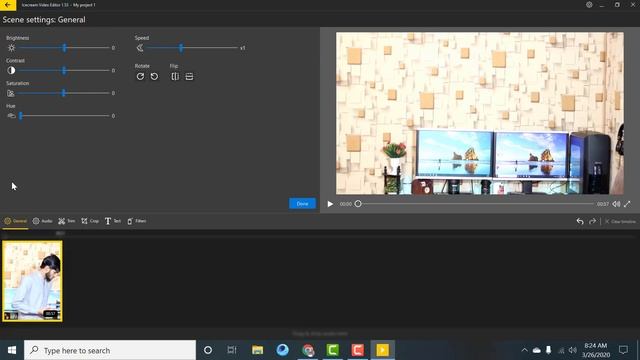Image resolution: width=640 pixels, height=360 pixels.
Task: Click the Icecream Video Editor taskbar icon
Action: (382, 350)
